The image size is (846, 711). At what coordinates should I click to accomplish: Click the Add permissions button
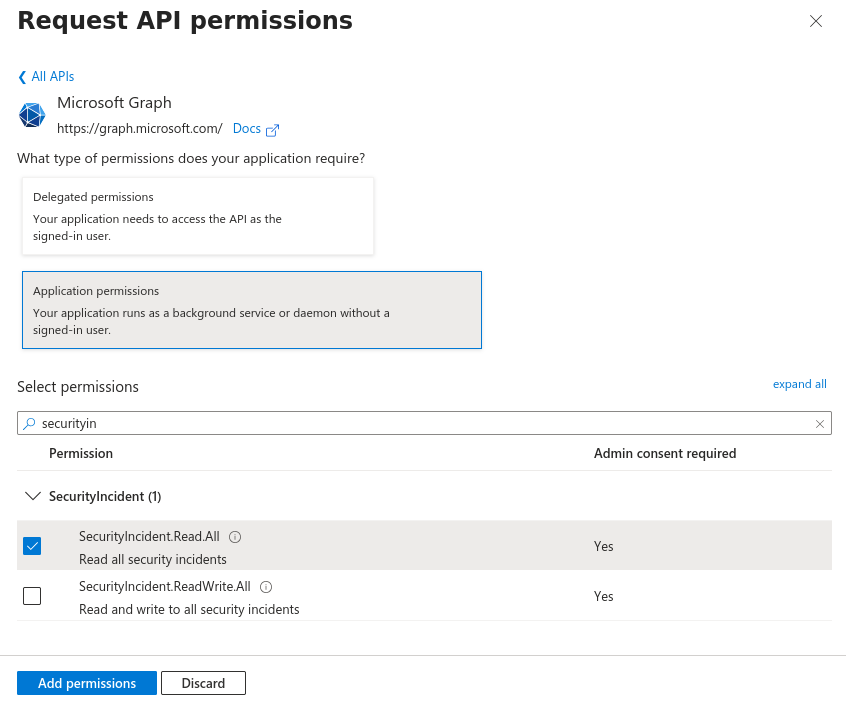87,683
